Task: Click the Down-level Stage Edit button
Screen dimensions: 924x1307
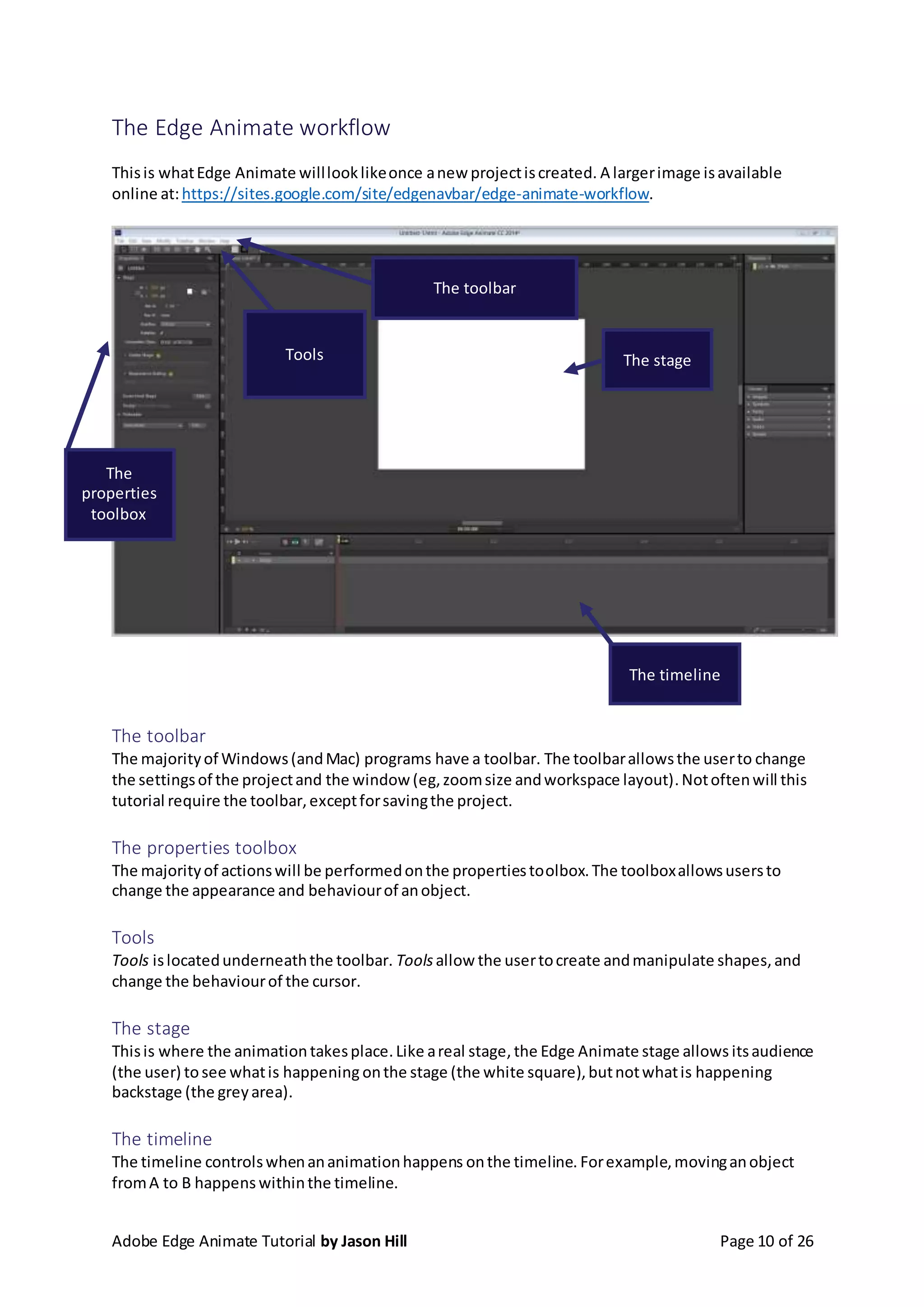Action: coord(201,396)
